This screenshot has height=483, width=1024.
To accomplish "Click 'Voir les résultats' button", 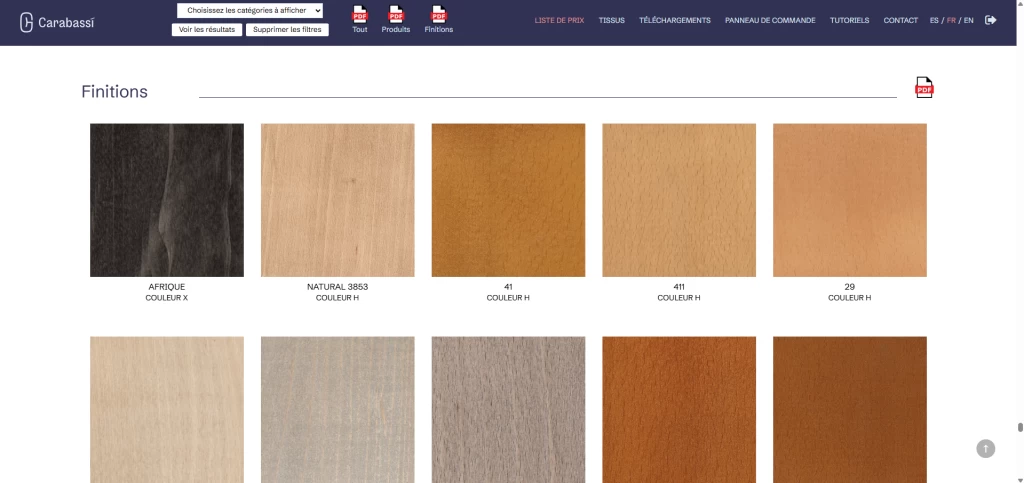I will pos(207,30).
